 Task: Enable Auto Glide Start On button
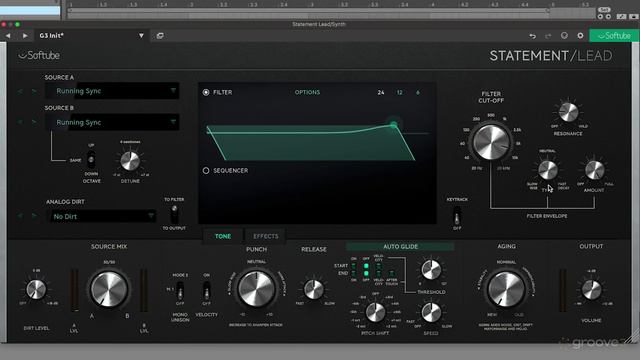[353, 266]
